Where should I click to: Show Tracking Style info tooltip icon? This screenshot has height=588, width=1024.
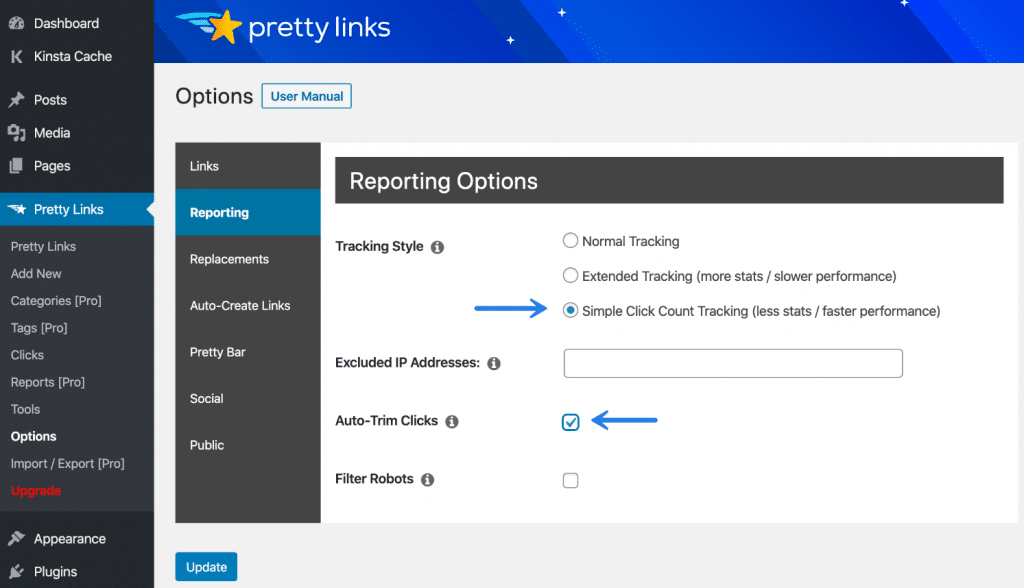click(x=438, y=247)
